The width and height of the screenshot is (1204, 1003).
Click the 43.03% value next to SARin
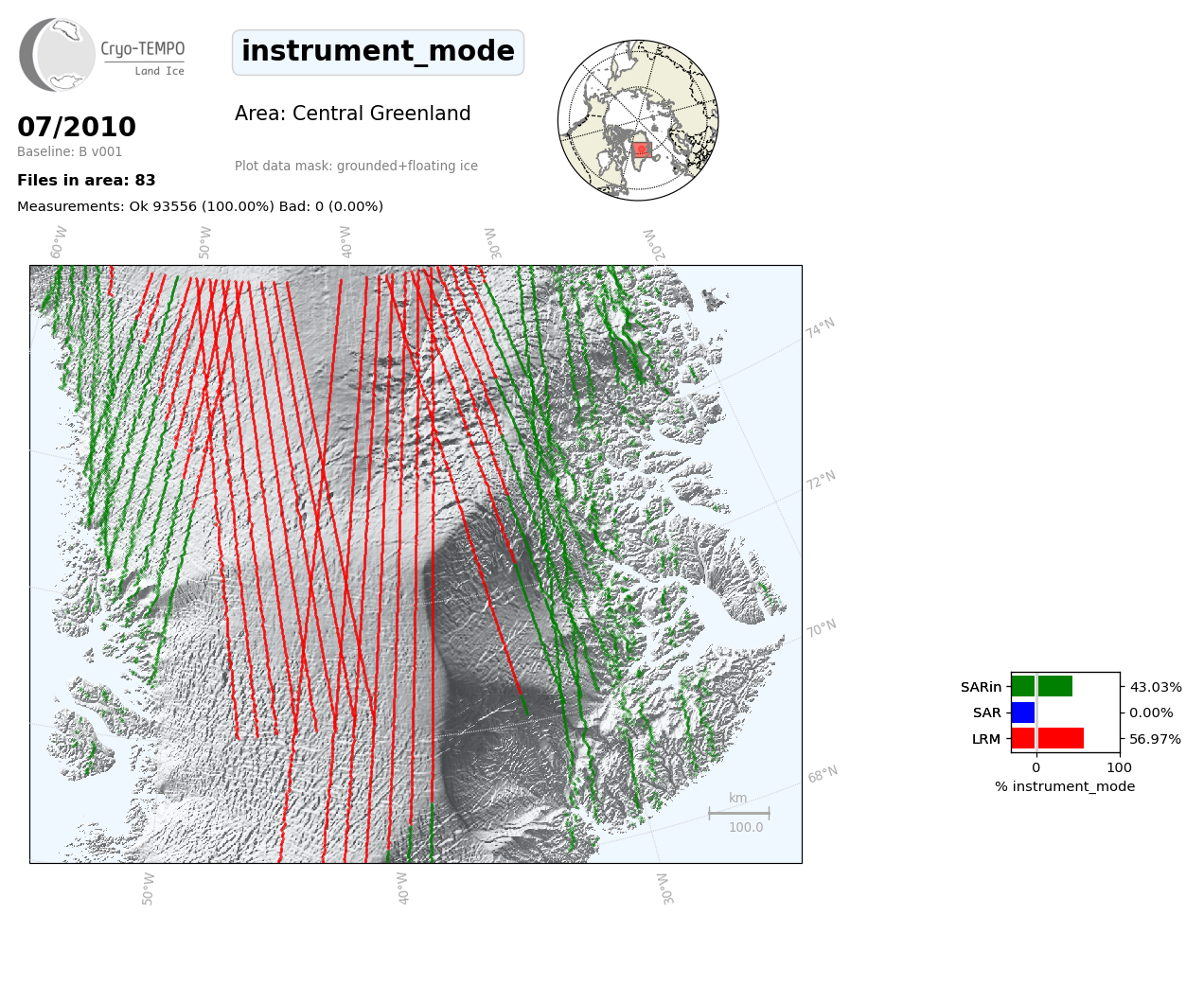[x=1155, y=687]
